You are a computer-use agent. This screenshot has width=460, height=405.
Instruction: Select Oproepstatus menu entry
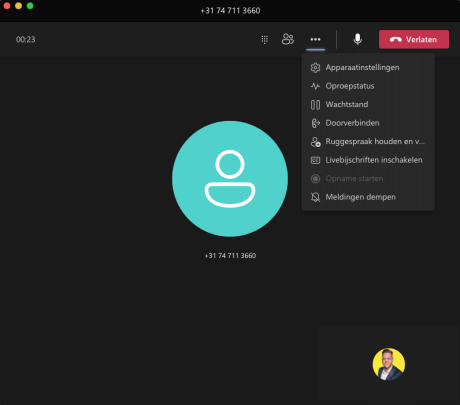(368, 86)
